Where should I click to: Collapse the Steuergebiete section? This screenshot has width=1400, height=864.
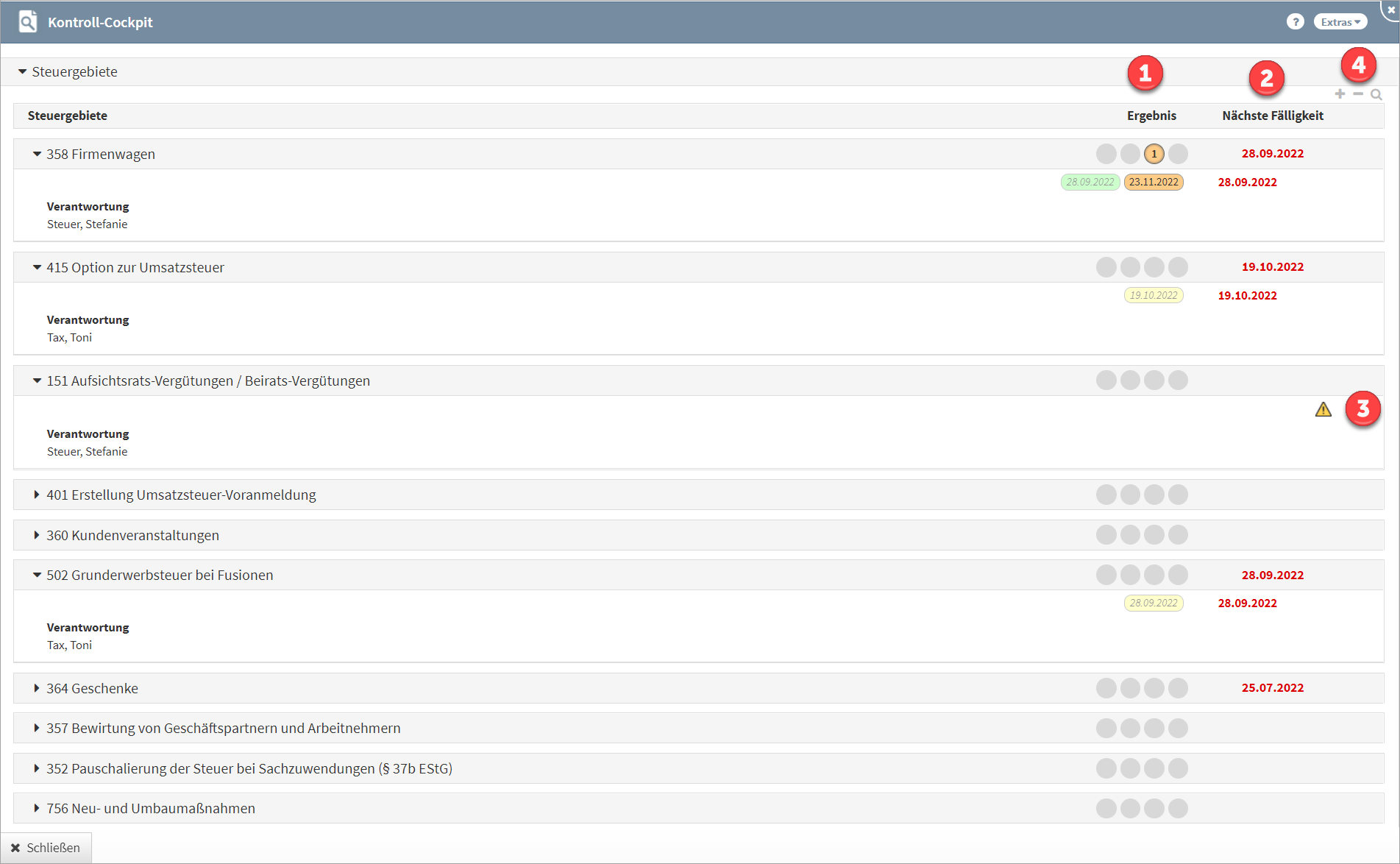point(23,71)
